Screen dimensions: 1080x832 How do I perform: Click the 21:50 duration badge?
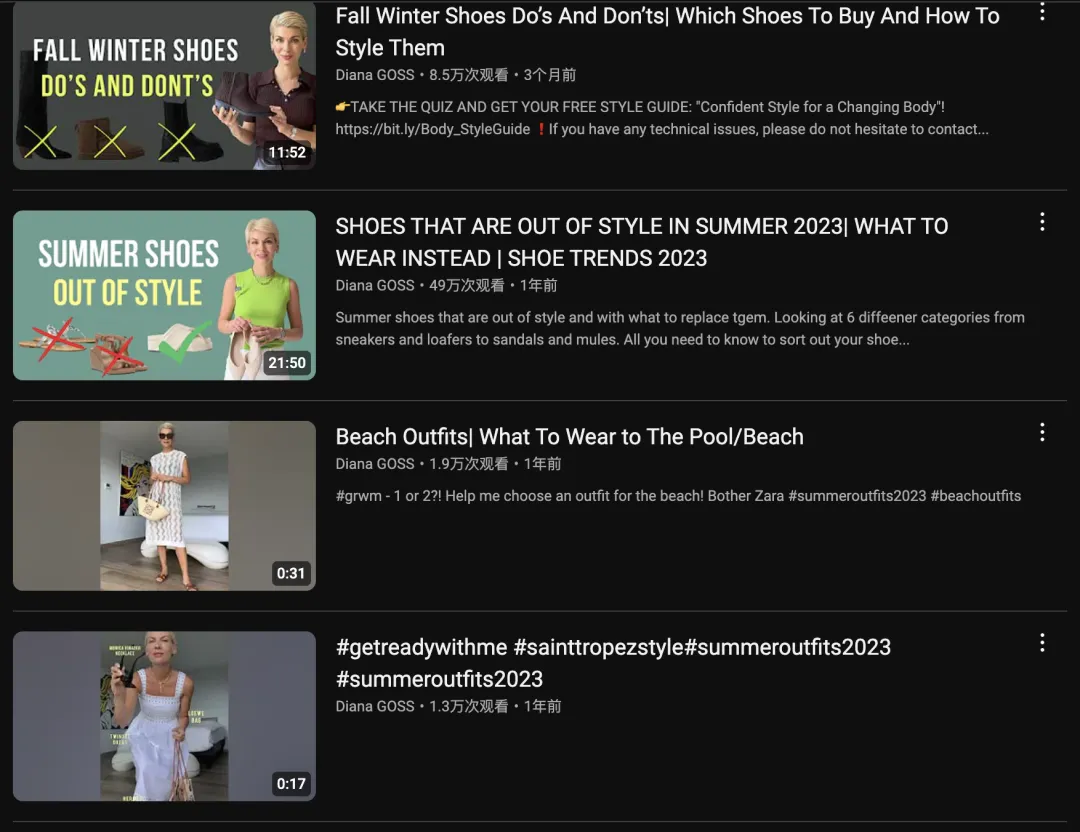(287, 363)
